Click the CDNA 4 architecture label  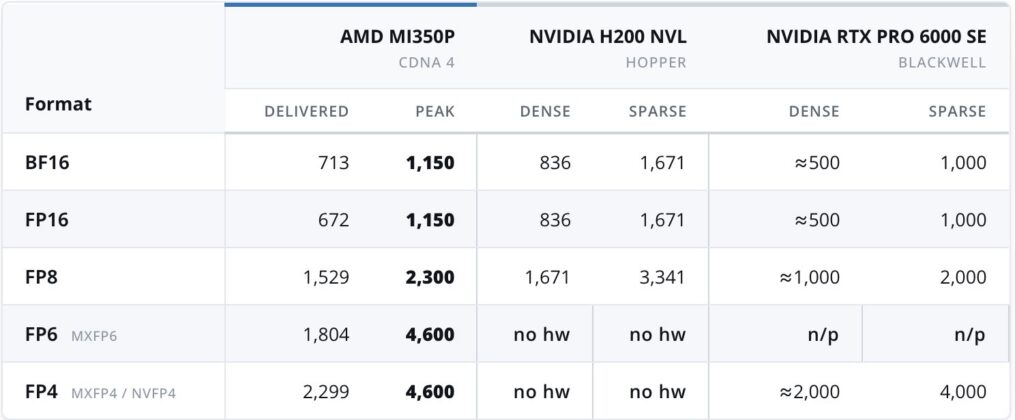[x=427, y=63]
